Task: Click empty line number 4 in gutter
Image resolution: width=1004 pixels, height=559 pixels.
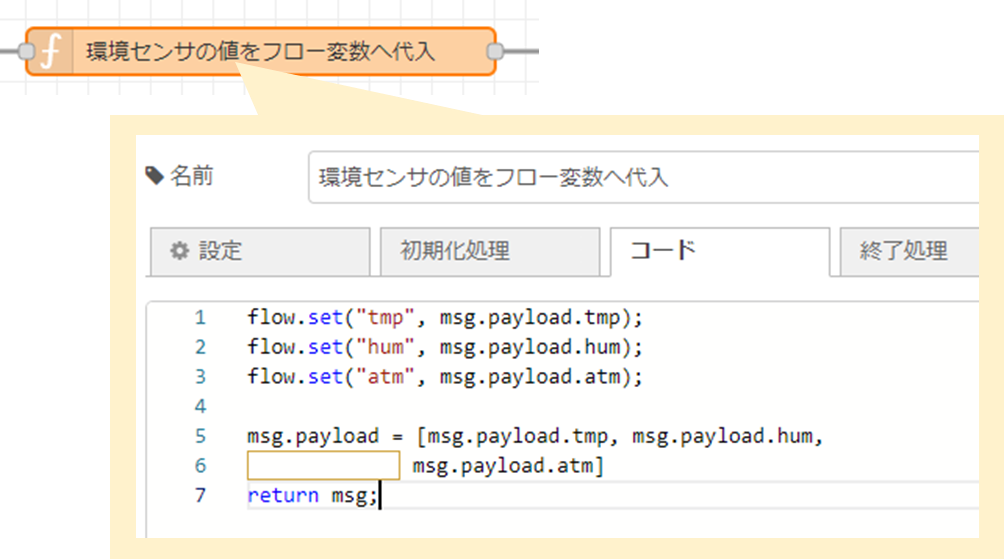Action: coord(200,407)
